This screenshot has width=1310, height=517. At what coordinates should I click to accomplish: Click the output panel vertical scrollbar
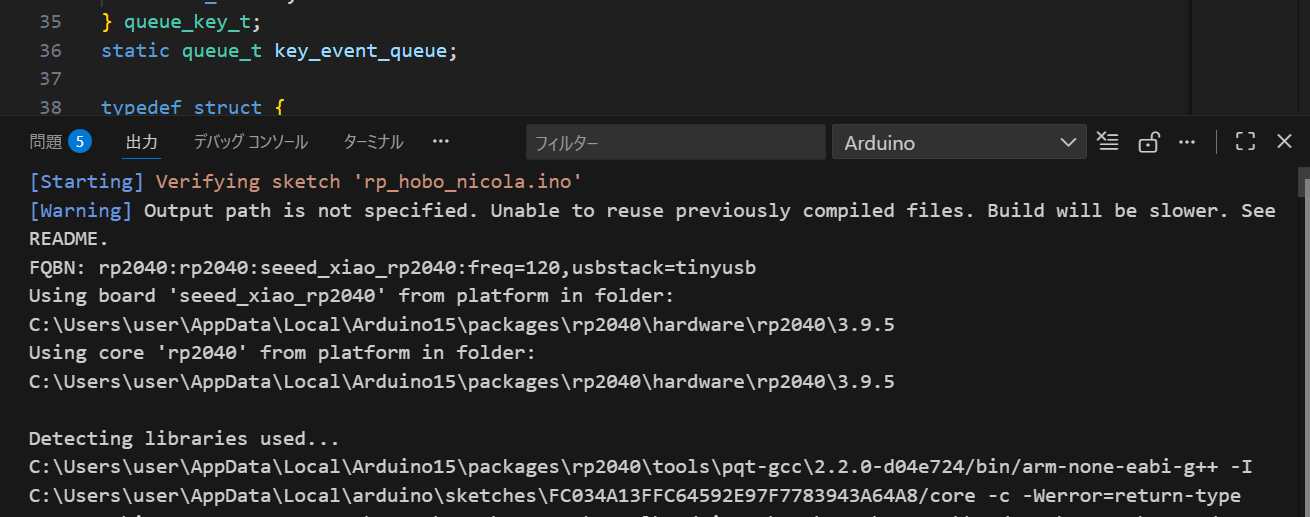tap(1303, 183)
